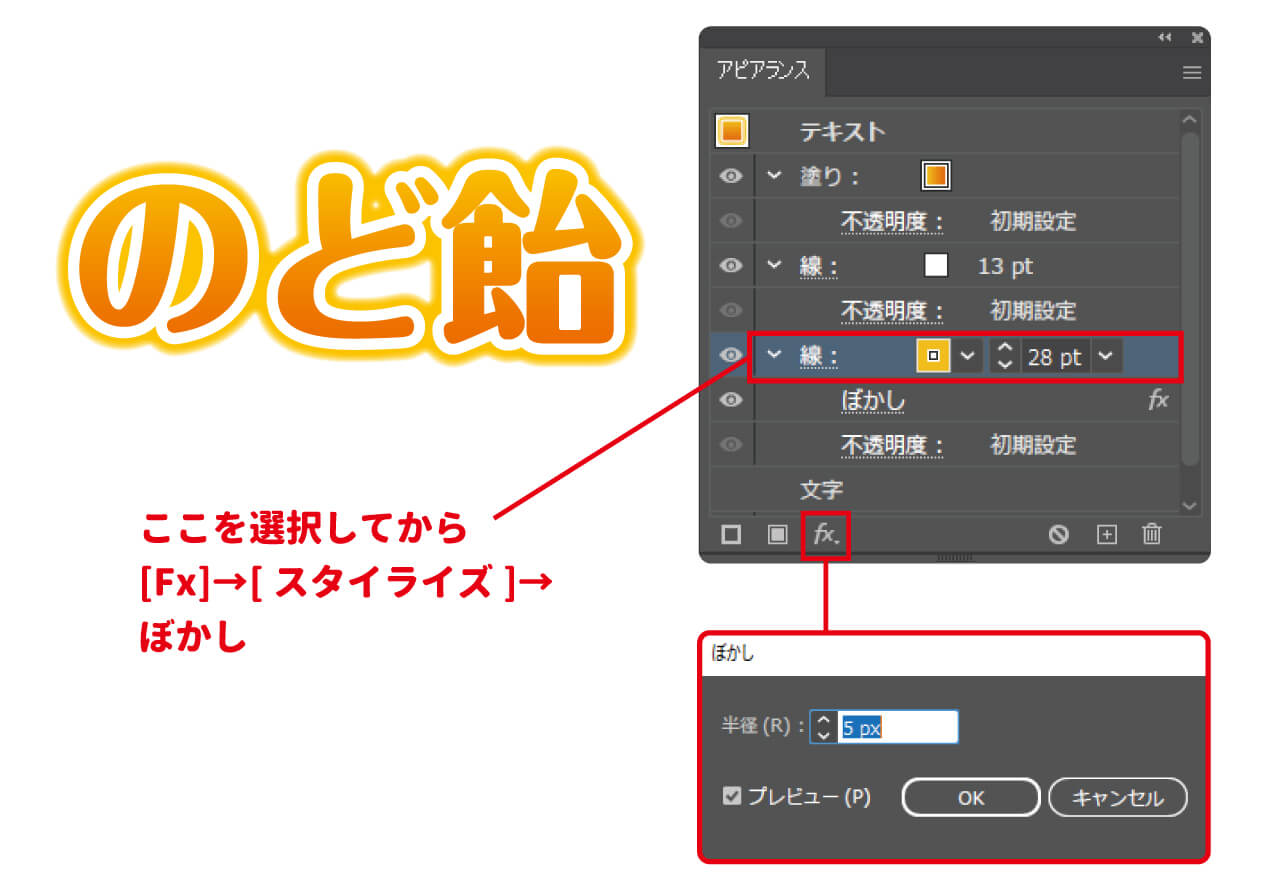Image resolution: width=1280 pixels, height=885 pixels.
Task: Click the ぼかし dialog title bar
Action: (954, 655)
